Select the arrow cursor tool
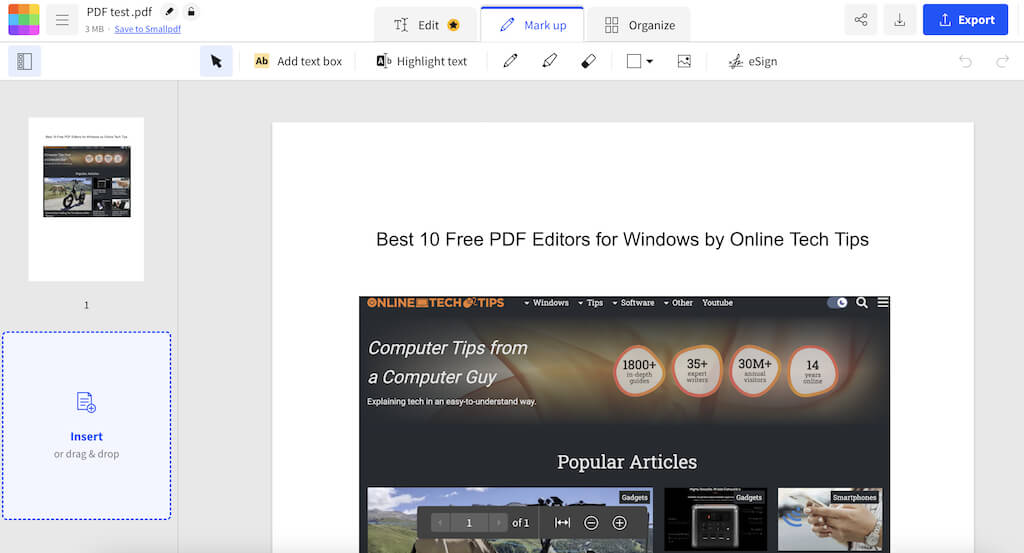 pyautogui.click(x=216, y=61)
